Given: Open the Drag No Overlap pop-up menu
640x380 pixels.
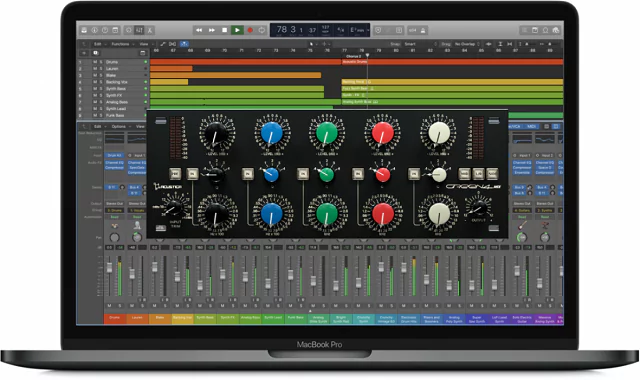Looking at the screenshot, I should click(x=467, y=44).
